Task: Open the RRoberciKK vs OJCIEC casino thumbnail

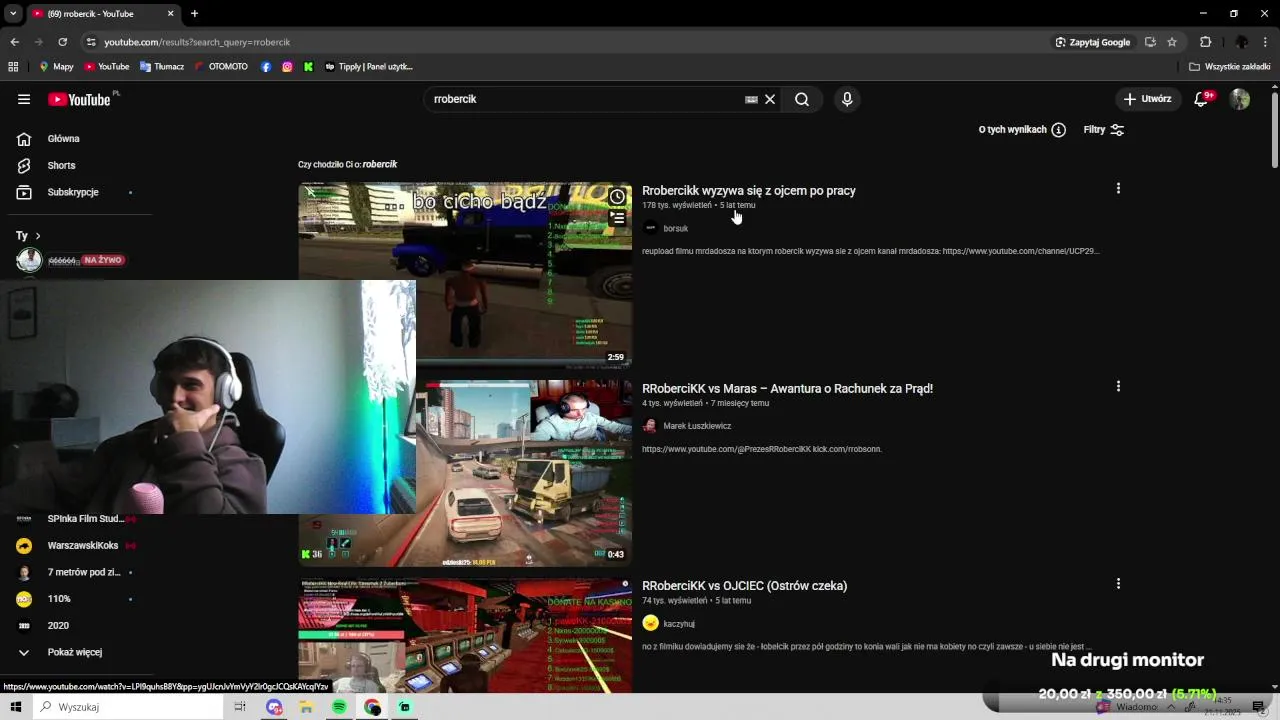Action: 465,636
